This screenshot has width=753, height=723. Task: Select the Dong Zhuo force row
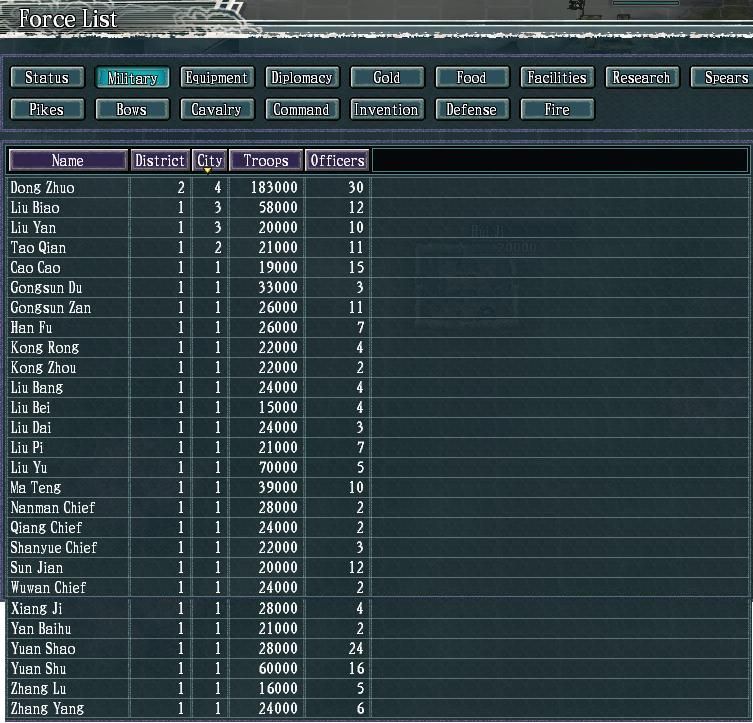click(43, 188)
